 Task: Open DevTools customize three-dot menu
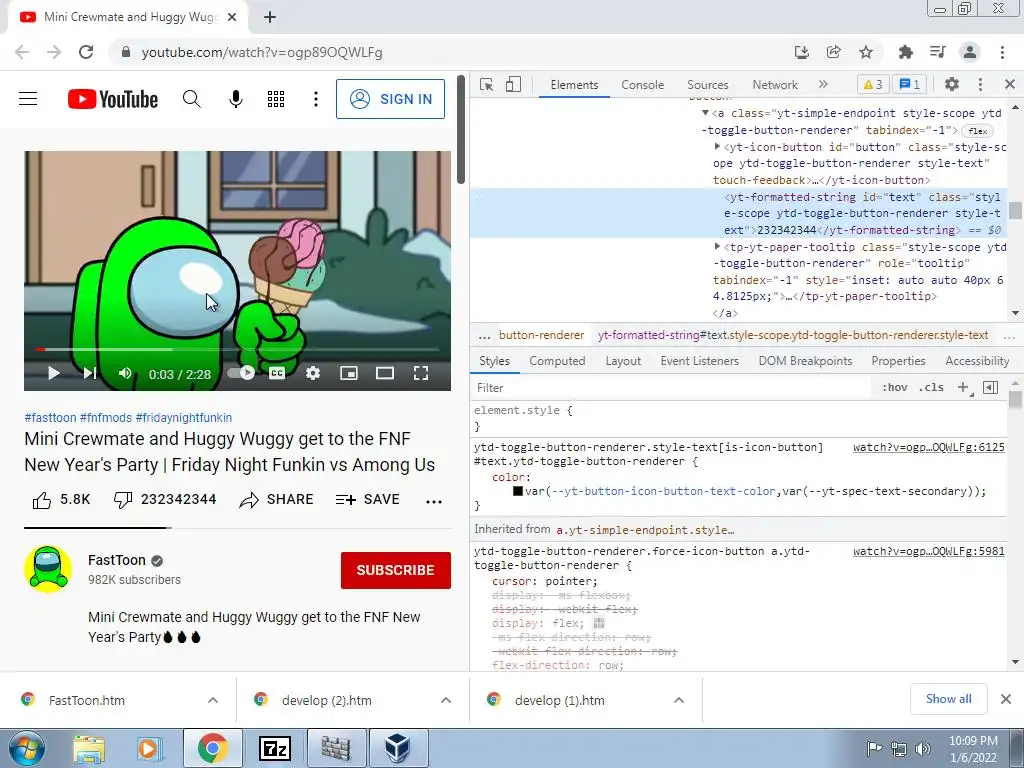click(x=980, y=84)
